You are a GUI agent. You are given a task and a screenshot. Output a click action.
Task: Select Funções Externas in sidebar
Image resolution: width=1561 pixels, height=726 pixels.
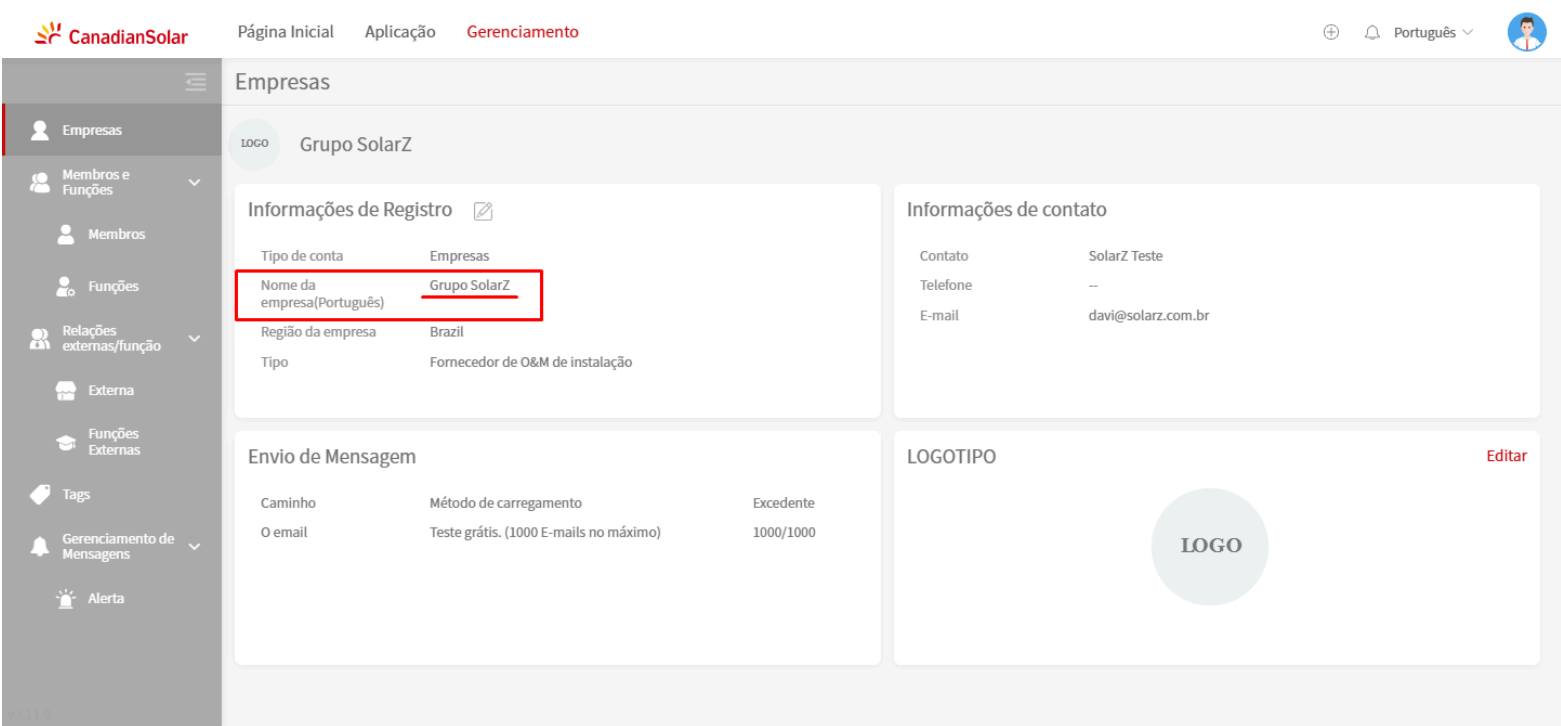pos(114,442)
